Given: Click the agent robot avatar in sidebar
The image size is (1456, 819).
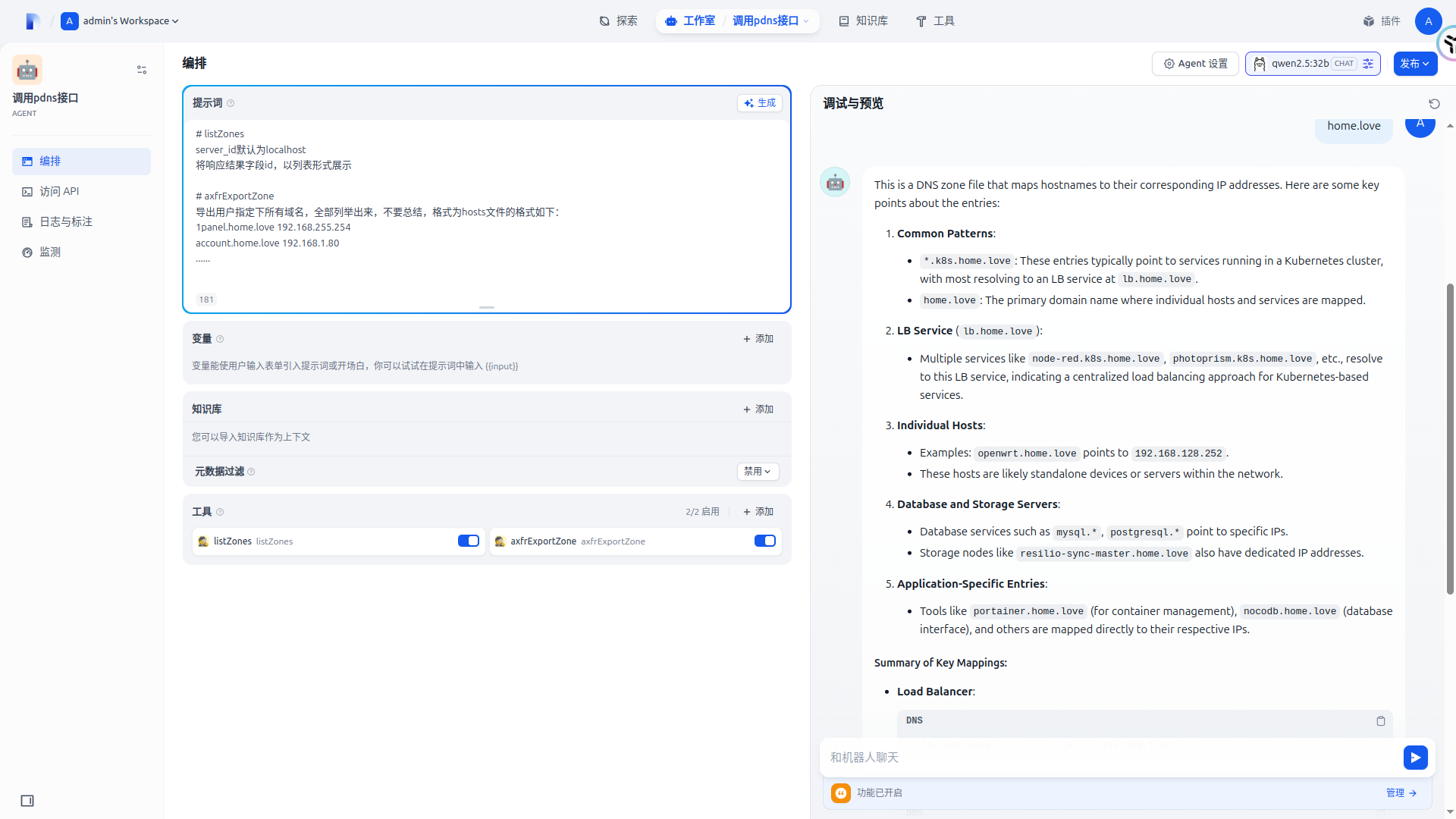Looking at the screenshot, I should click(x=27, y=70).
